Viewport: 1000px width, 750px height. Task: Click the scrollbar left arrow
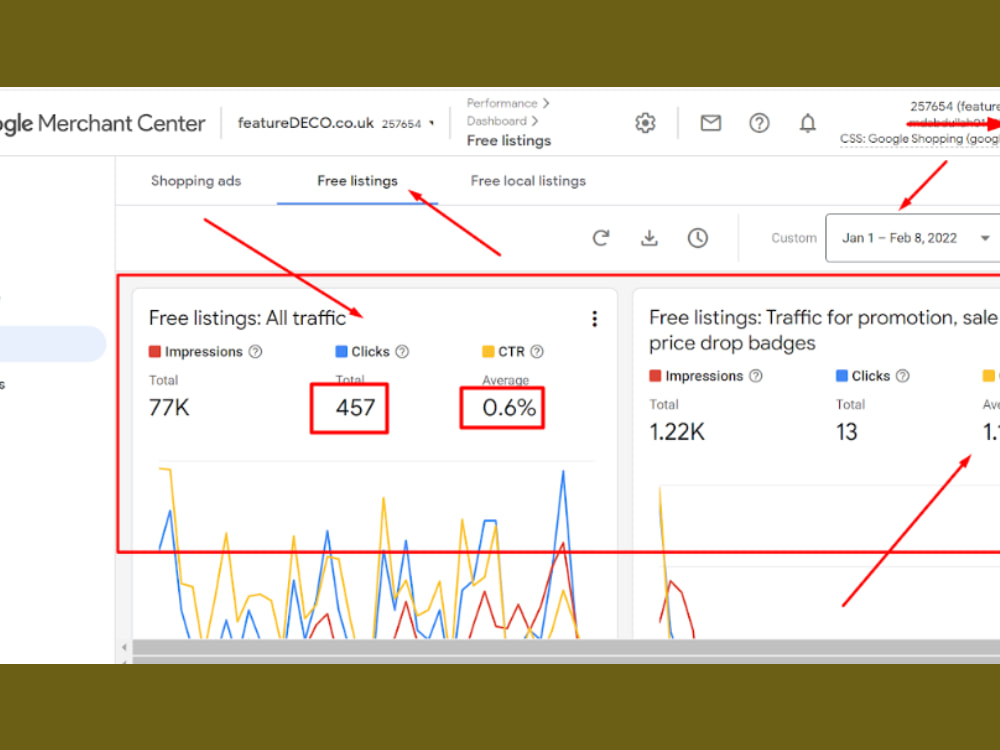click(x=124, y=647)
